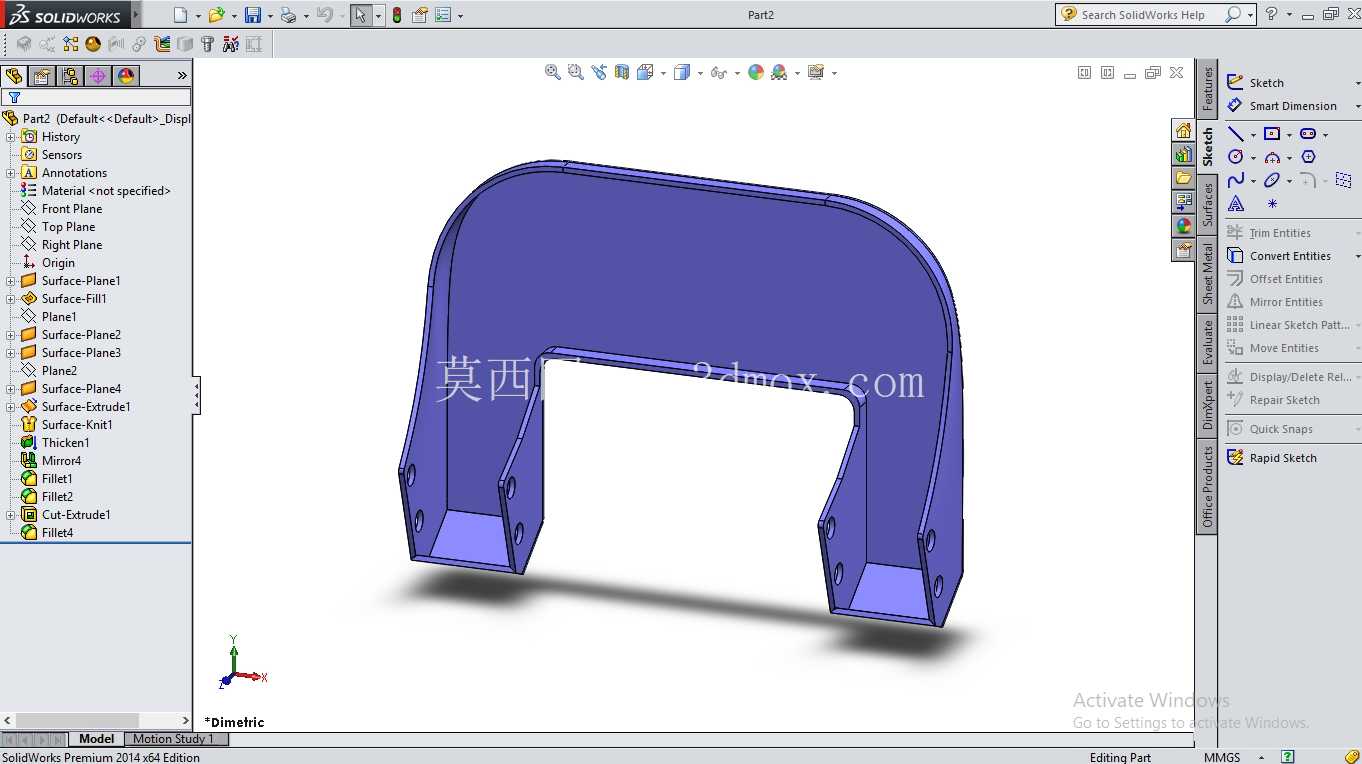
Task: Select the Circle sketch tool
Action: click(1236, 157)
